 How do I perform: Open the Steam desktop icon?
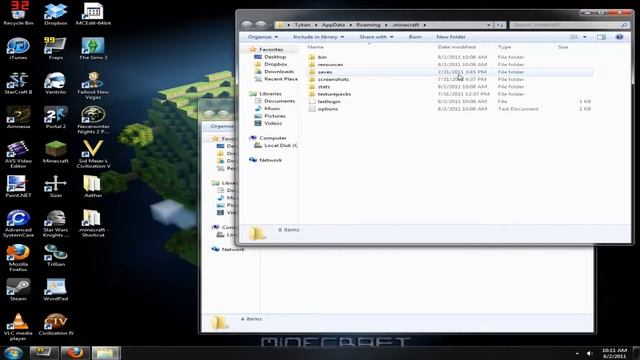click(18, 290)
